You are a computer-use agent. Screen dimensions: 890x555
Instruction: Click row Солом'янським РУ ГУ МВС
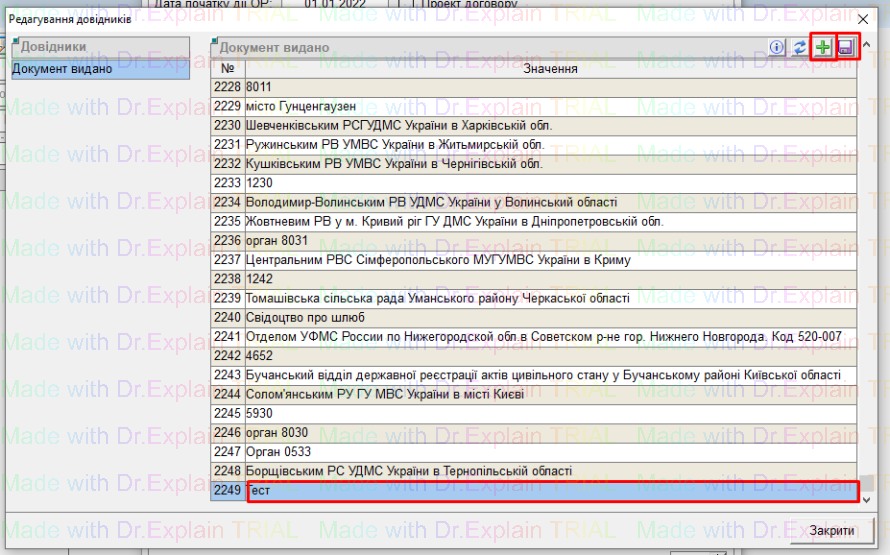pos(550,394)
